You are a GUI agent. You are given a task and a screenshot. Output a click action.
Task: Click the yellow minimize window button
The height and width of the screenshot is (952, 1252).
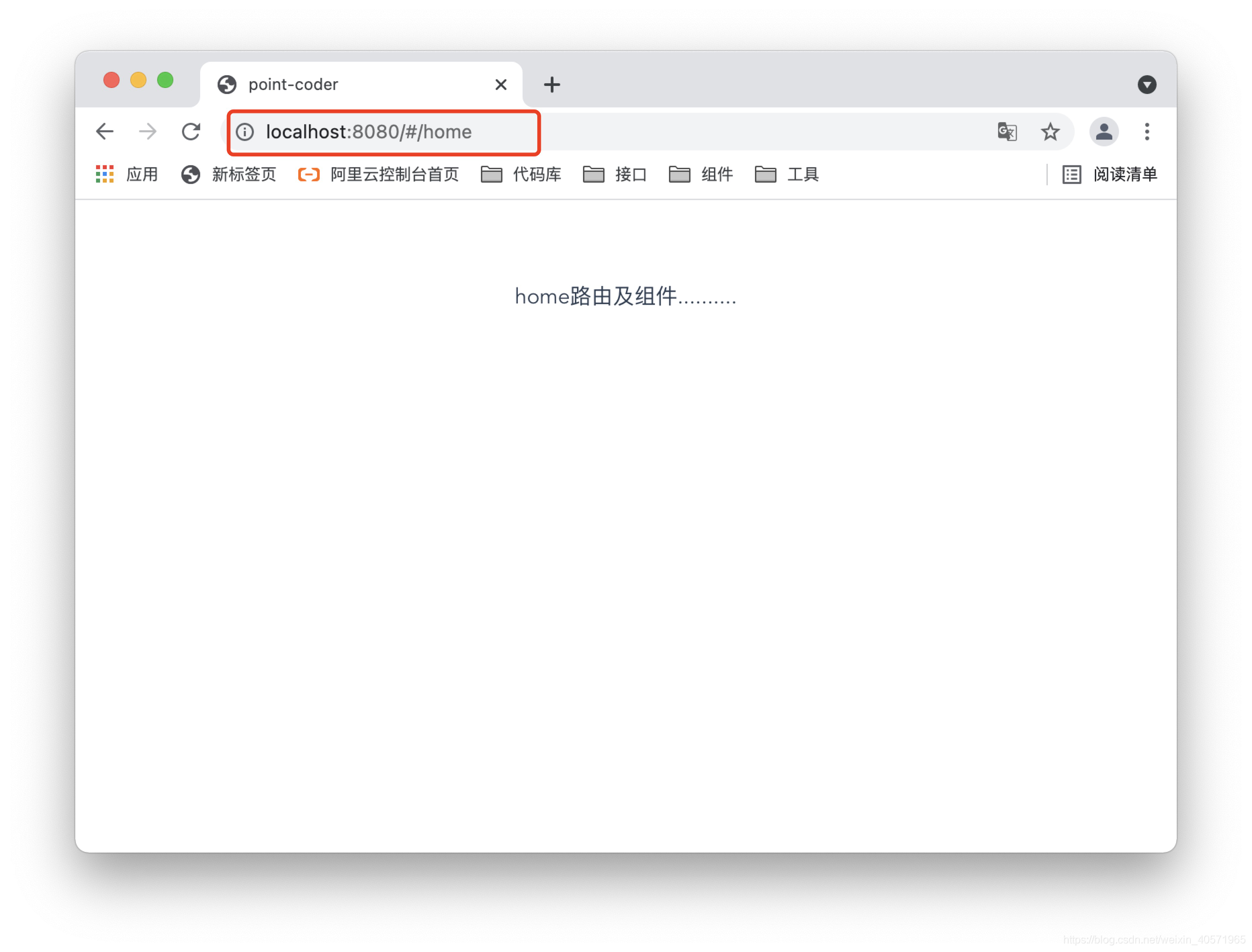tap(138, 81)
